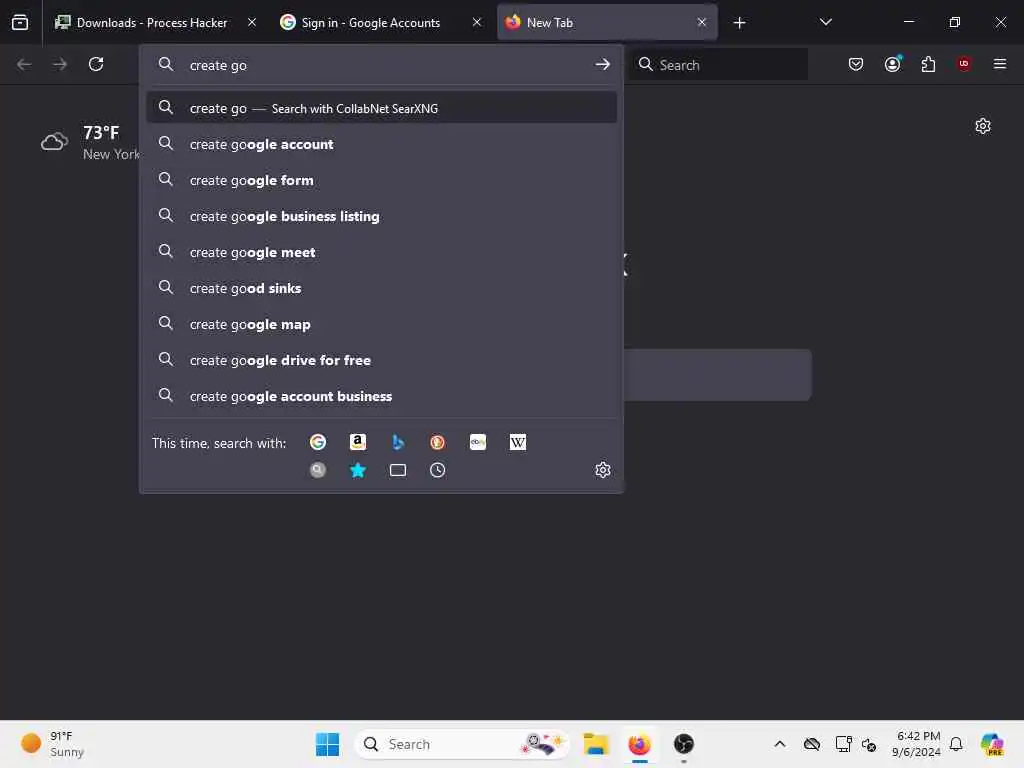Search this time with Google

[318, 442]
